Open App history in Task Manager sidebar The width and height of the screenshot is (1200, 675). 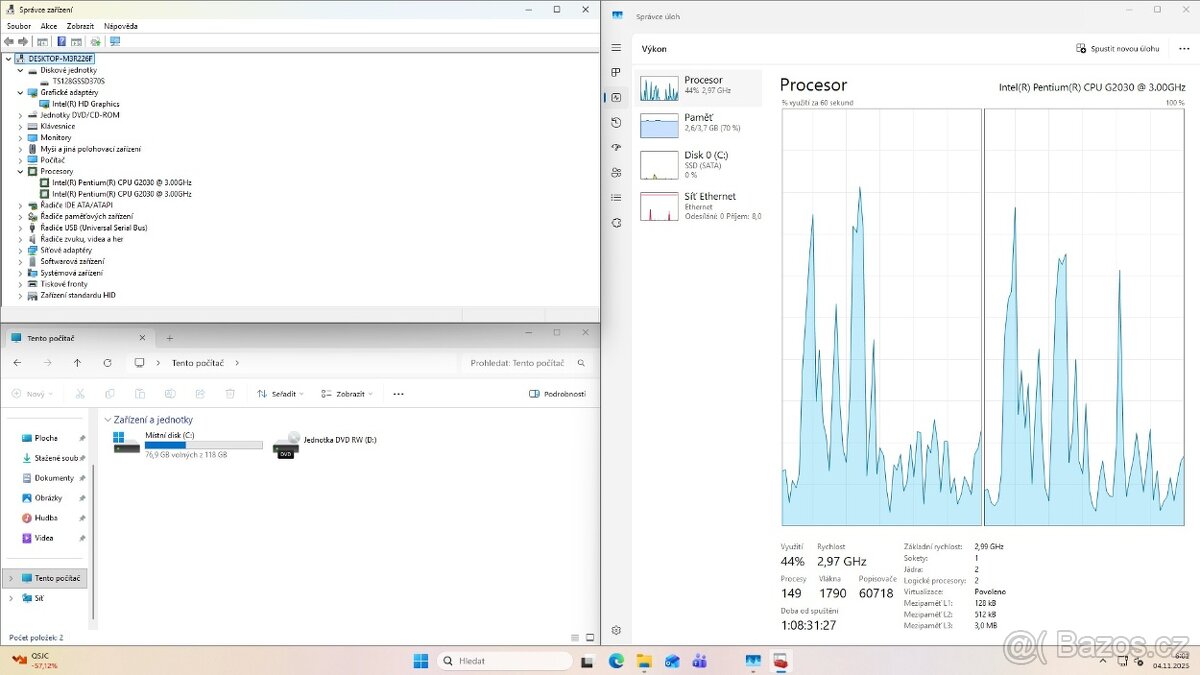(616, 122)
